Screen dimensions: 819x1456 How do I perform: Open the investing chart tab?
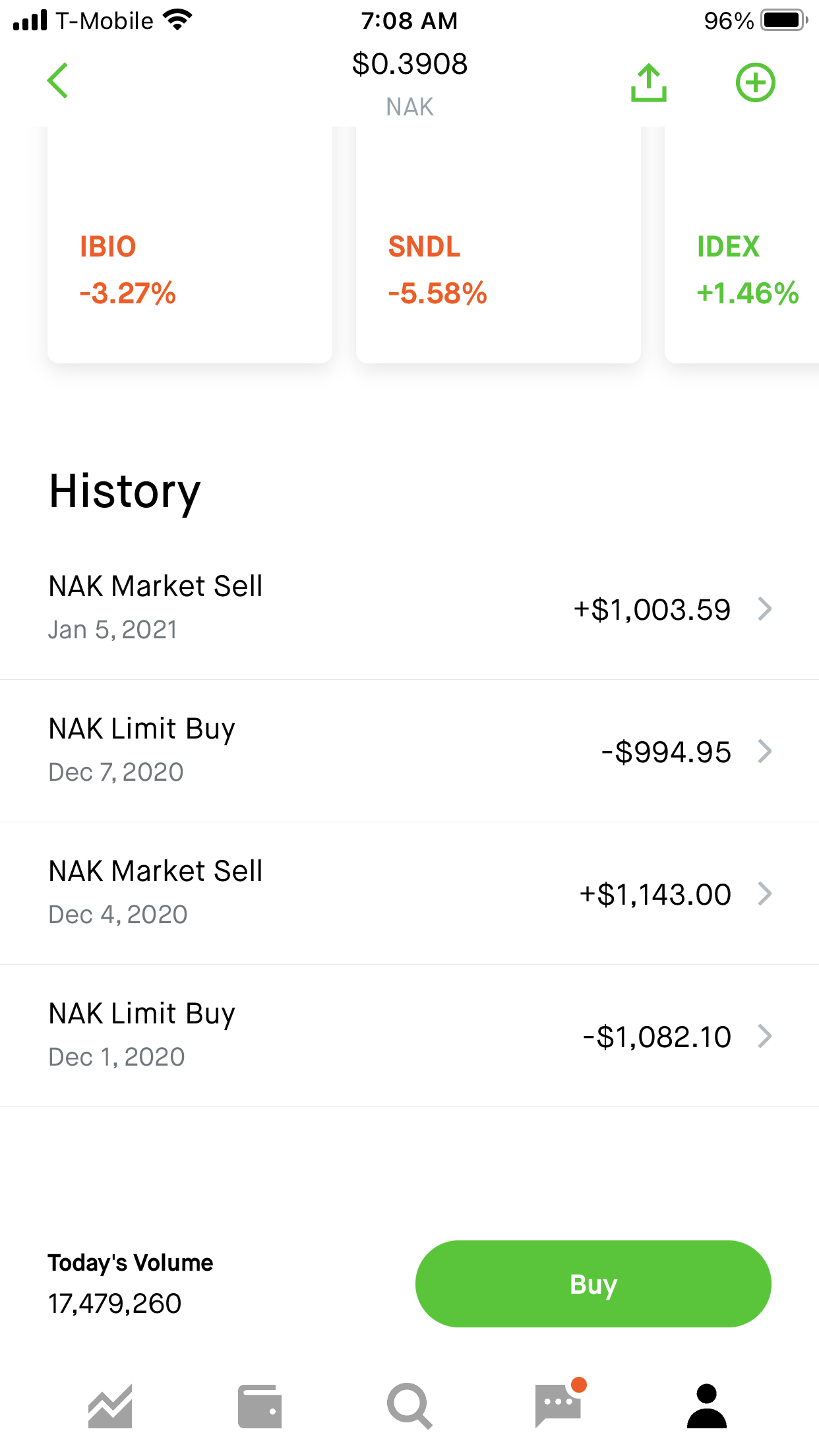[x=110, y=1406]
